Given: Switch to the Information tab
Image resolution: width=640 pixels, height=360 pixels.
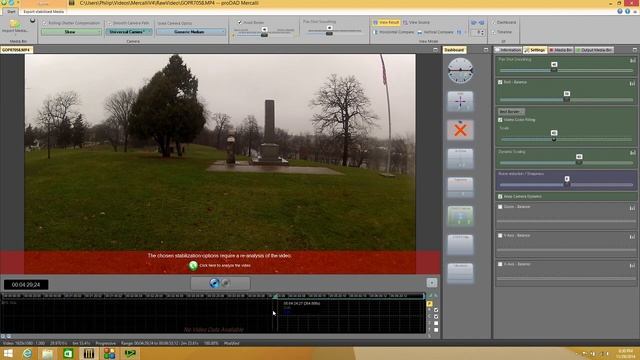Looking at the screenshot, I should 508,50.
